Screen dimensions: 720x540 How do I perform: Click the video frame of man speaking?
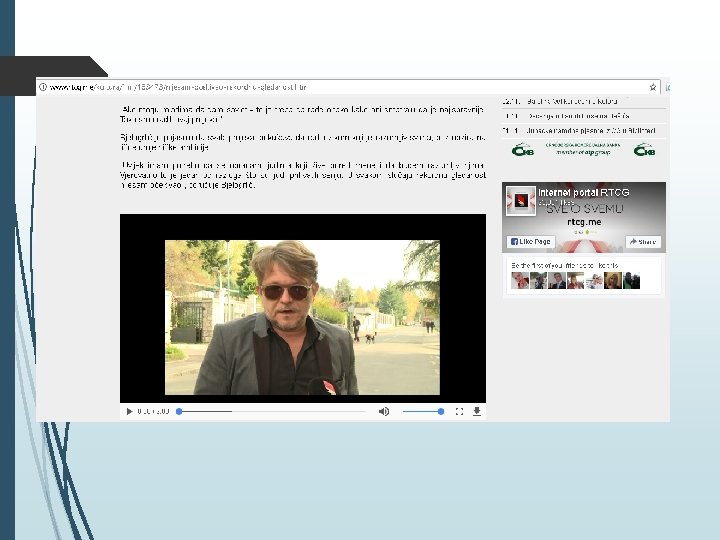[302, 317]
